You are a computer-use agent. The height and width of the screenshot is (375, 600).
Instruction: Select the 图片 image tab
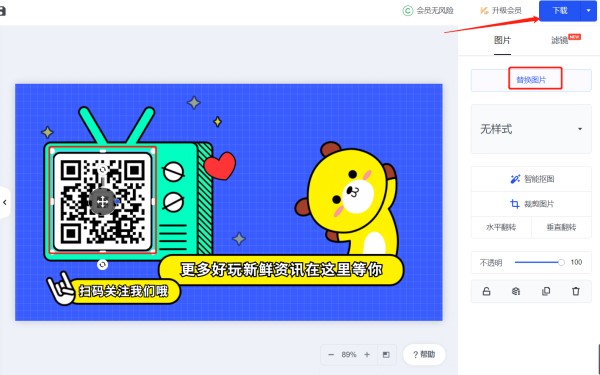point(502,40)
